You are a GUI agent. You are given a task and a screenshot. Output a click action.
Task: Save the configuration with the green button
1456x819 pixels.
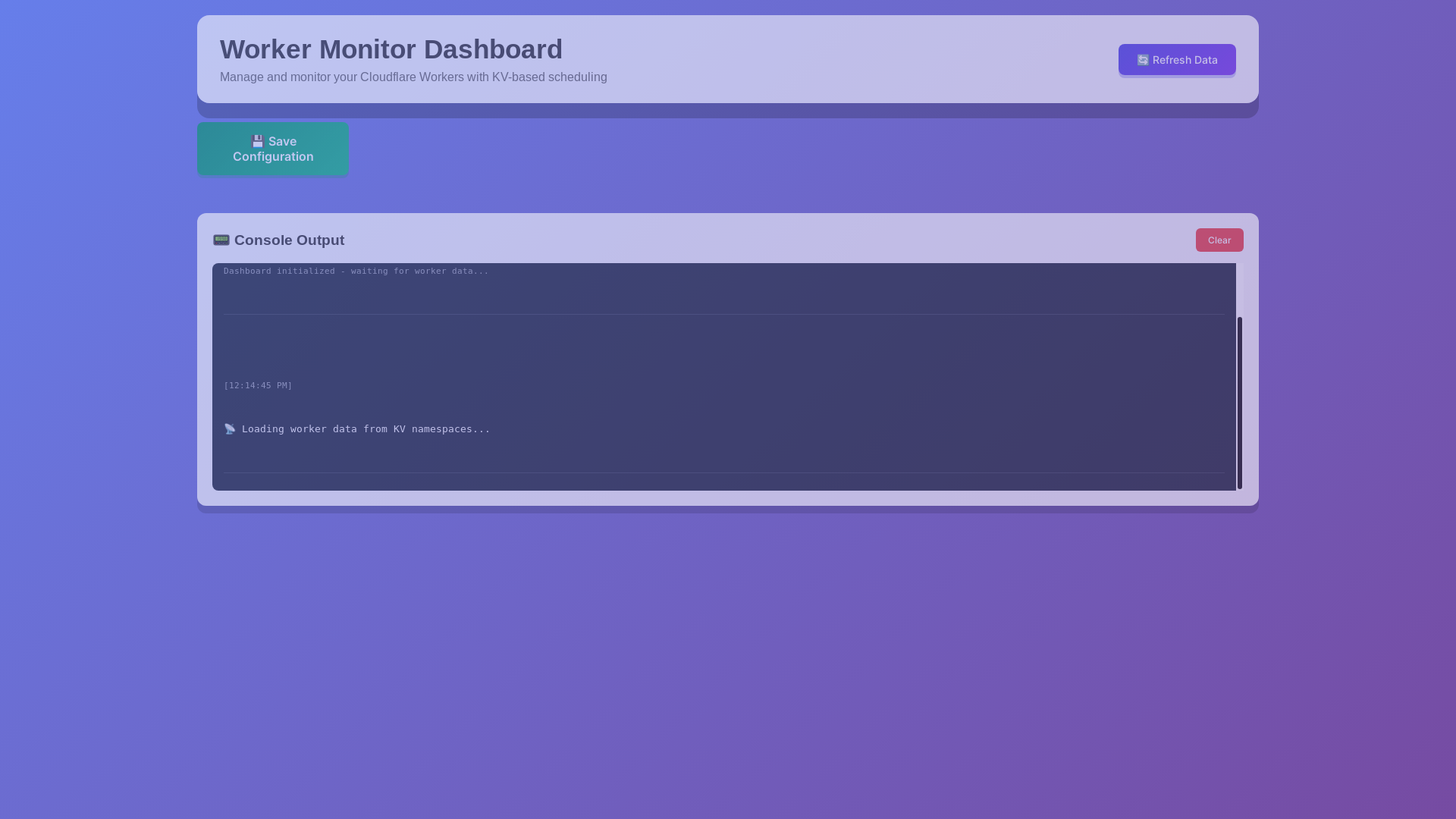[273, 149]
